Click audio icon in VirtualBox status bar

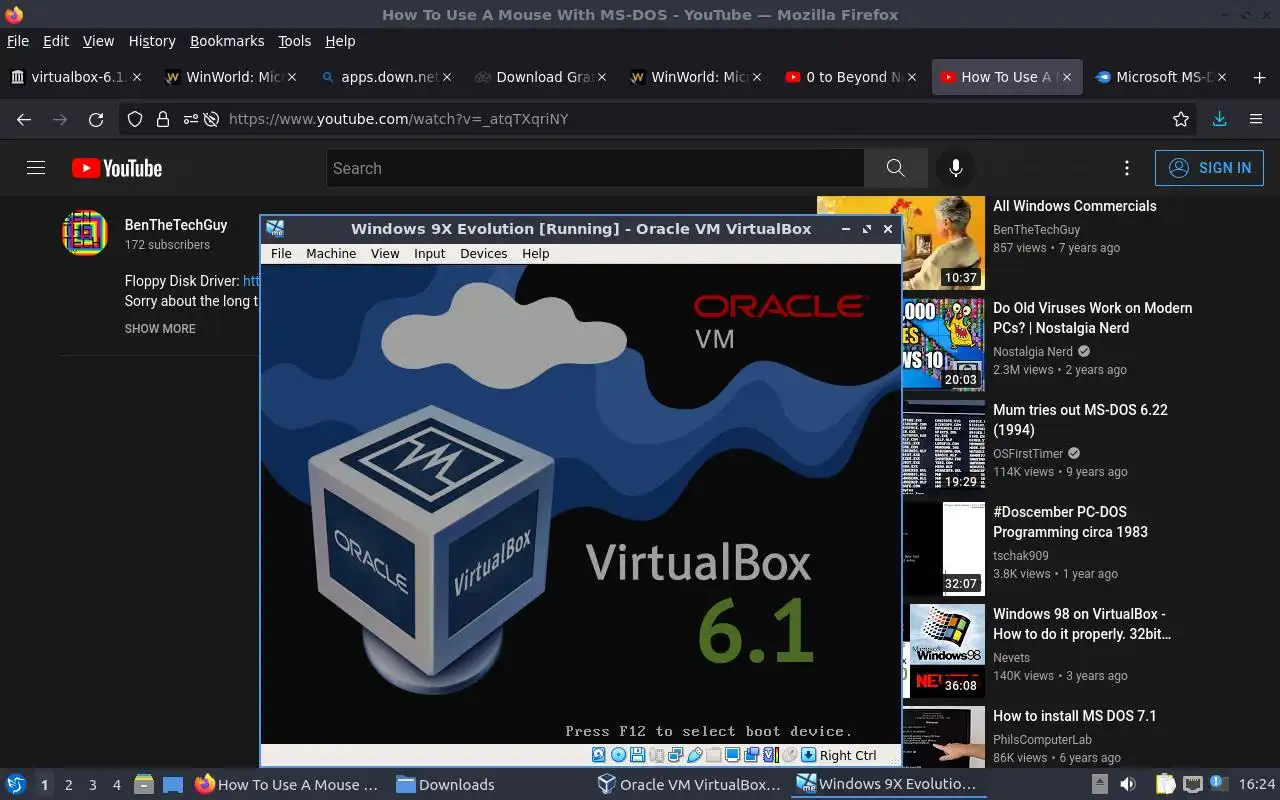[x=657, y=755]
